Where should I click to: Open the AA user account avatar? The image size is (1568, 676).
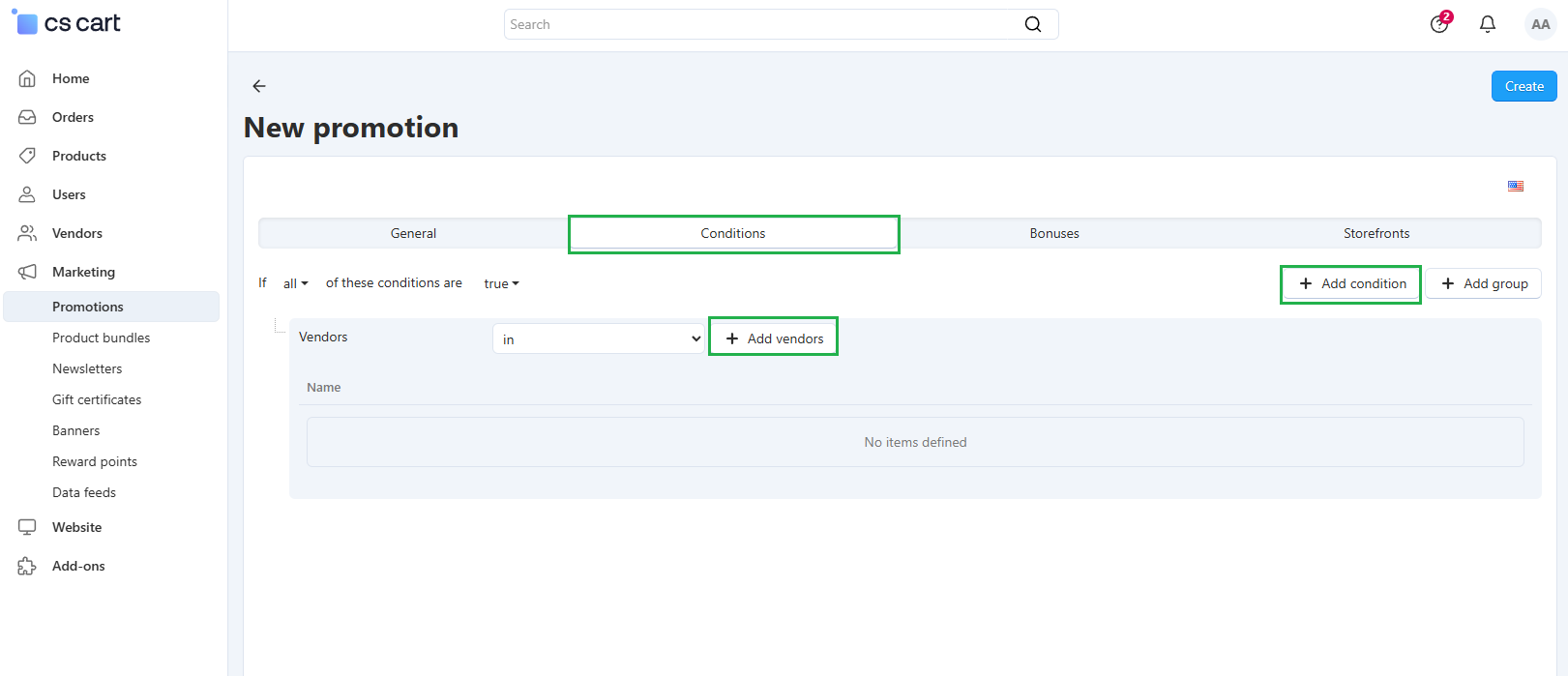coord(1541,24)
